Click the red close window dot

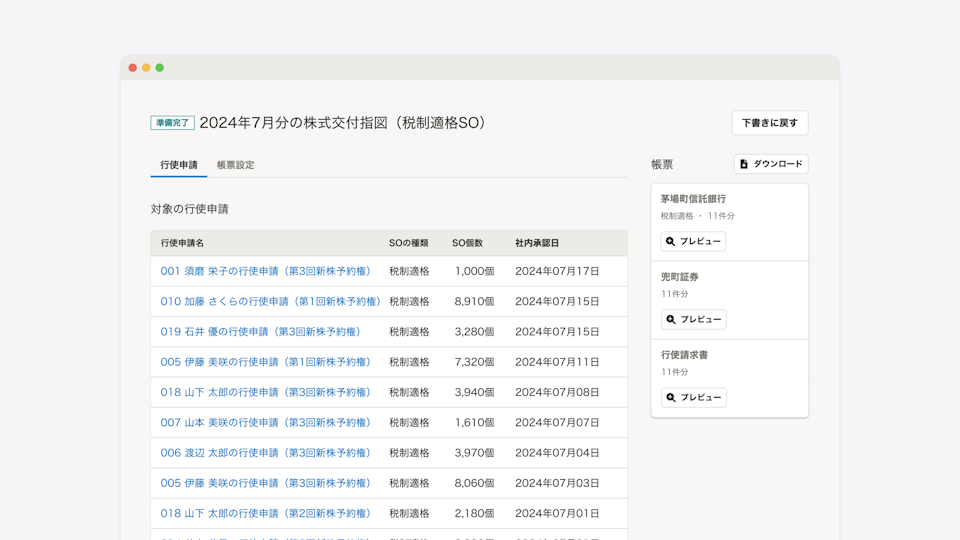click(133, 68)
